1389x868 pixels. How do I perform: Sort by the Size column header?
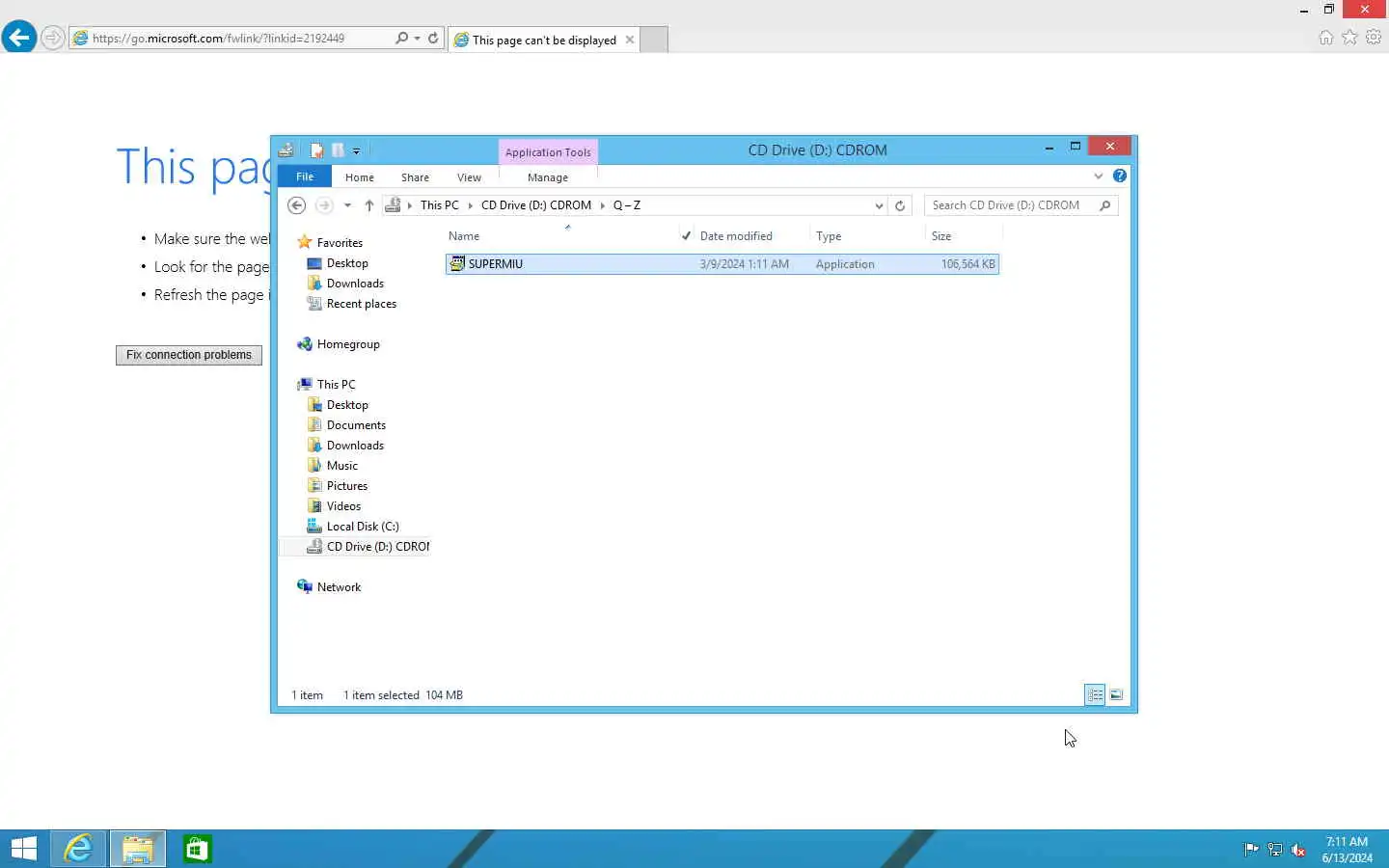[x=941, y=236]
